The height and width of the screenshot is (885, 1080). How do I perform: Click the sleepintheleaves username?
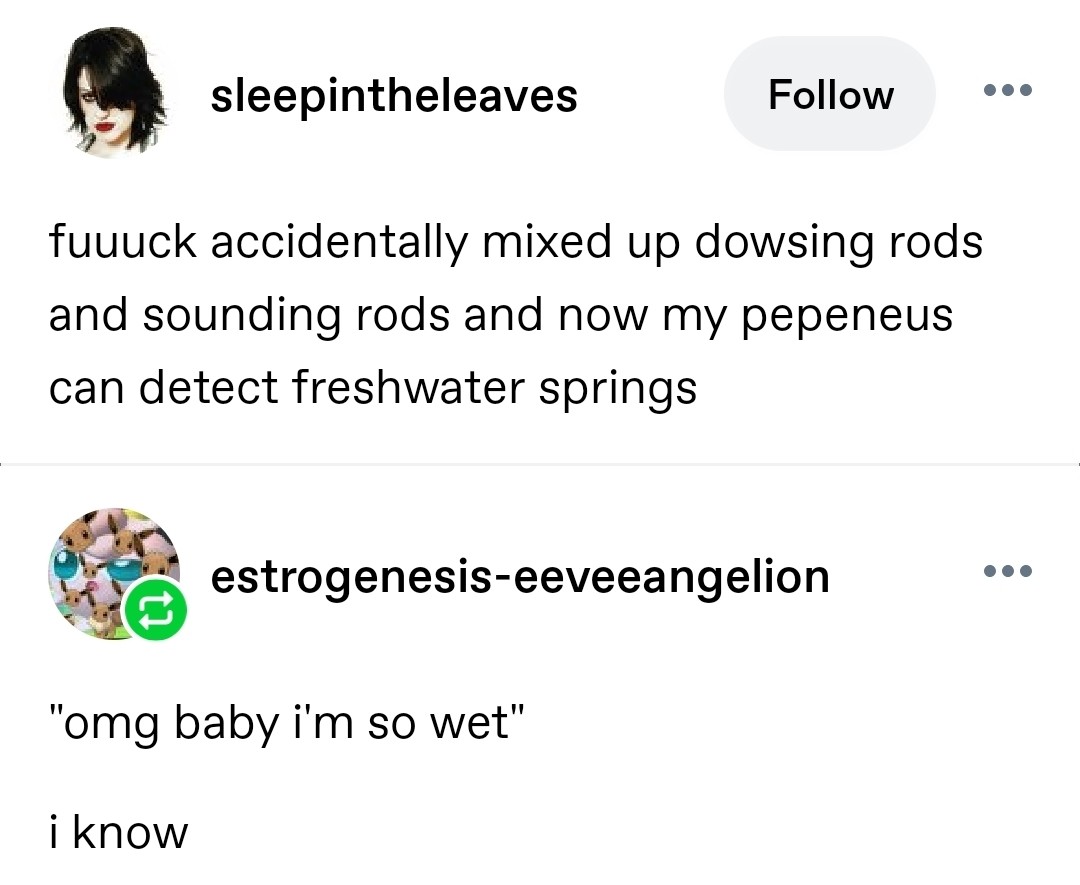(394, 95)
